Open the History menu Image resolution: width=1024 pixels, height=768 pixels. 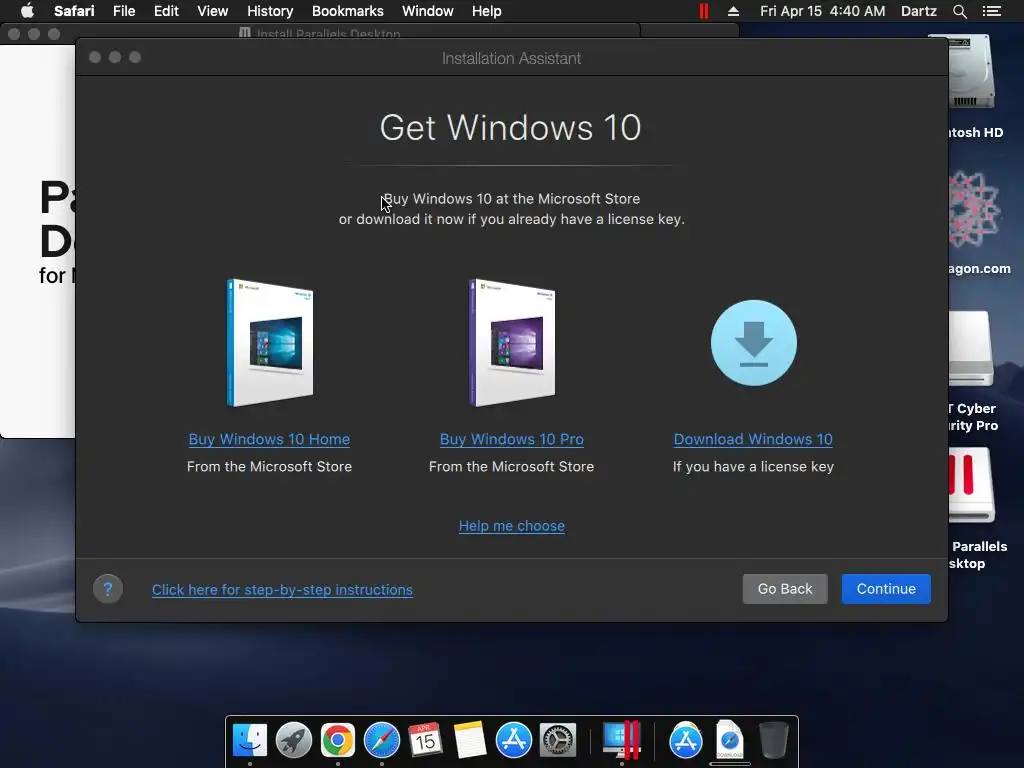pyautogui.click(x=270, y=11)
